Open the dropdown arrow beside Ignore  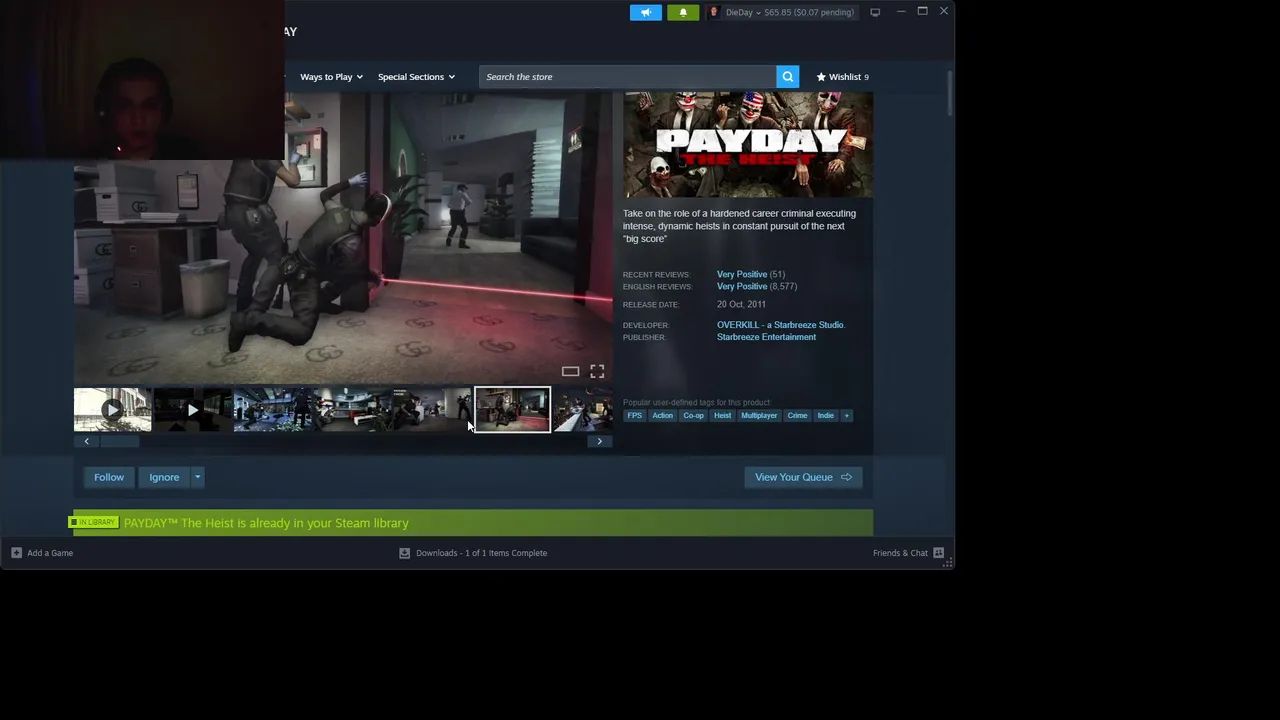[197, 477]
